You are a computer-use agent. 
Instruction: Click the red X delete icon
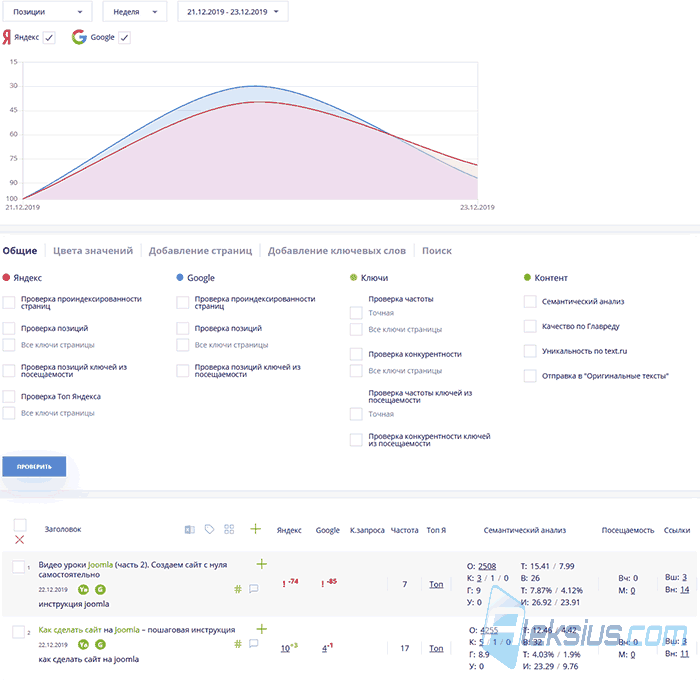click(x=20, y=539)
